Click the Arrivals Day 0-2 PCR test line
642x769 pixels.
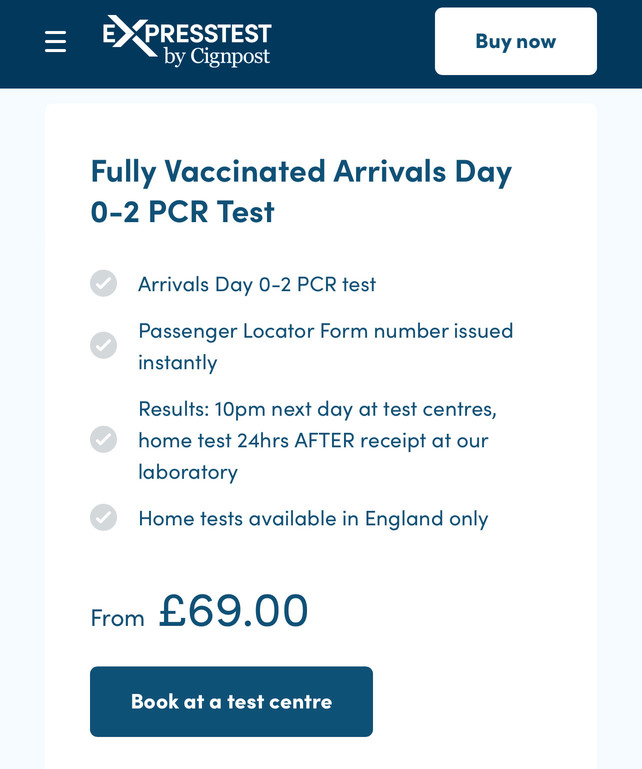point(257,284)
